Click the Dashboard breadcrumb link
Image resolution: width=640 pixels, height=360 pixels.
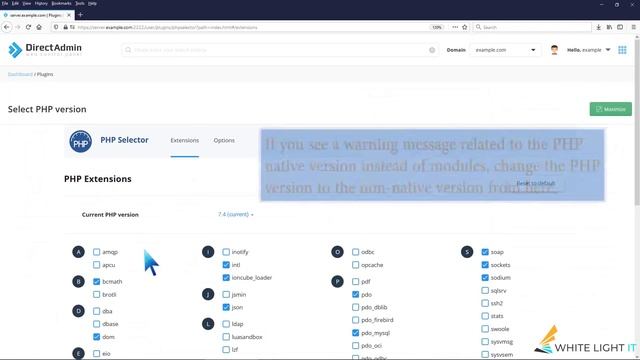pyautogui.click(x=20, y=74)
